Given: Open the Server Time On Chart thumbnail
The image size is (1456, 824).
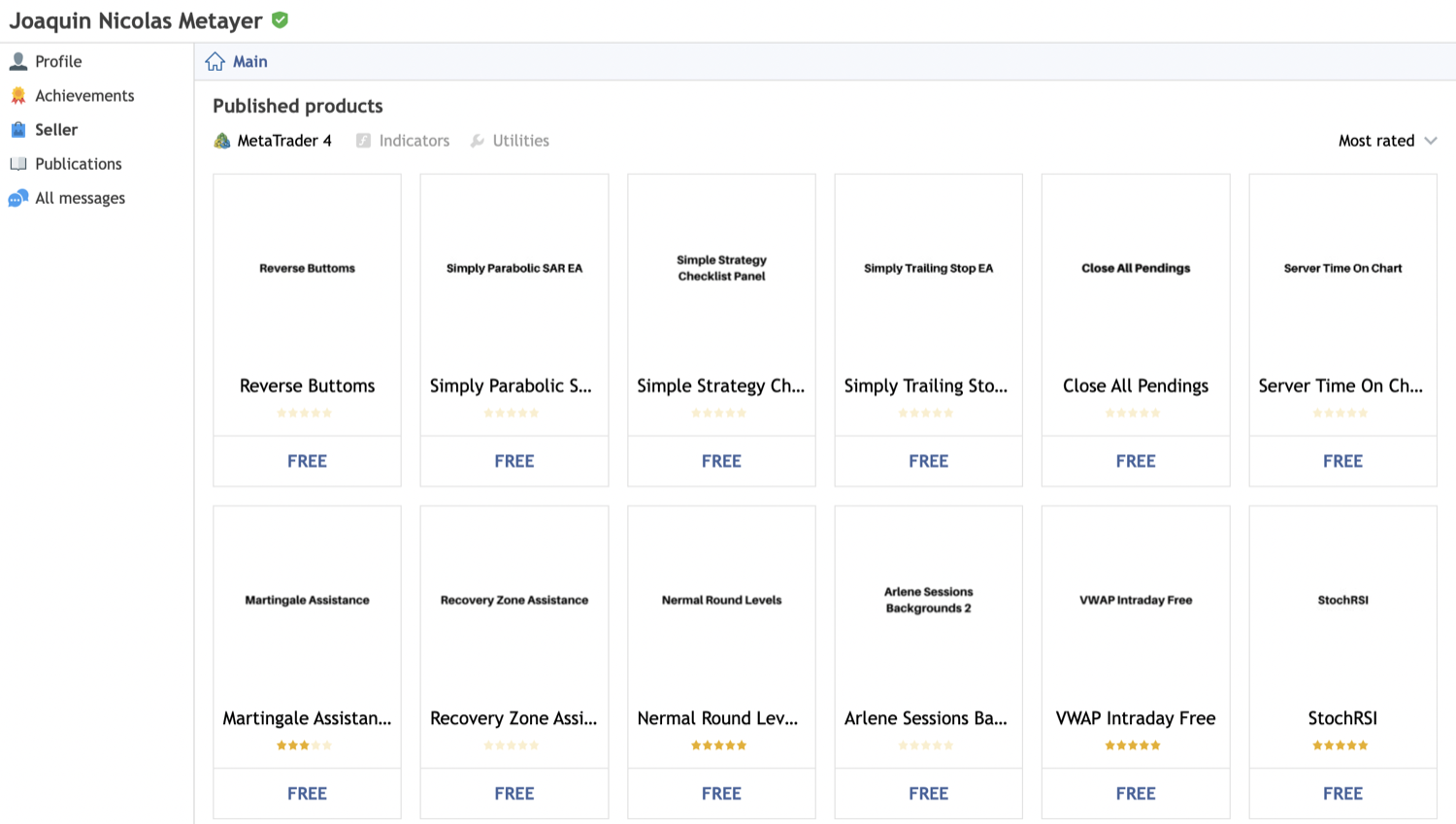Looking at the screenshot, I should click(x=1342, y=269).
